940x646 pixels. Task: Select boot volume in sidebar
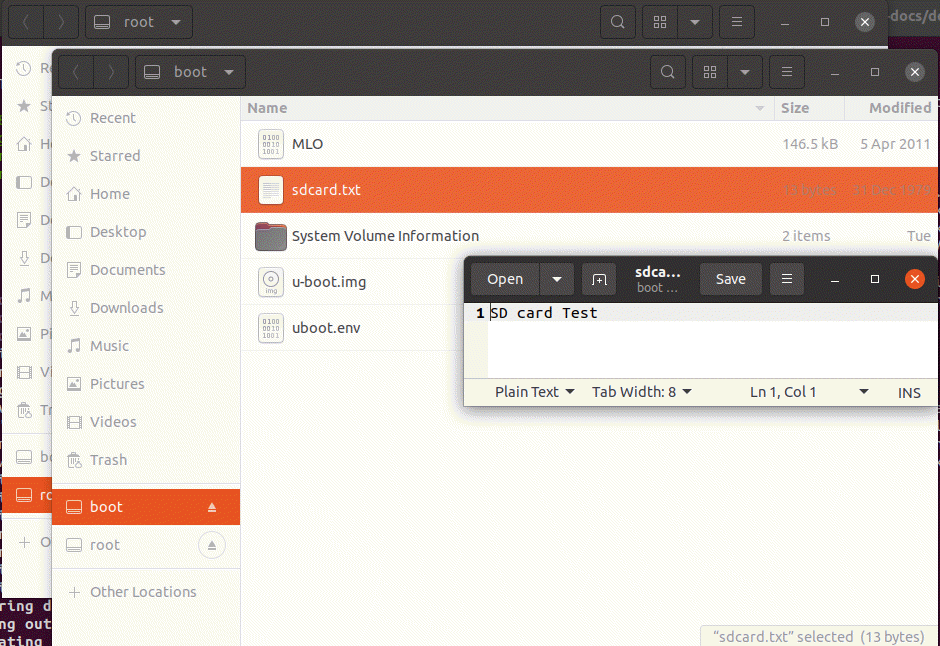[146, 507]
